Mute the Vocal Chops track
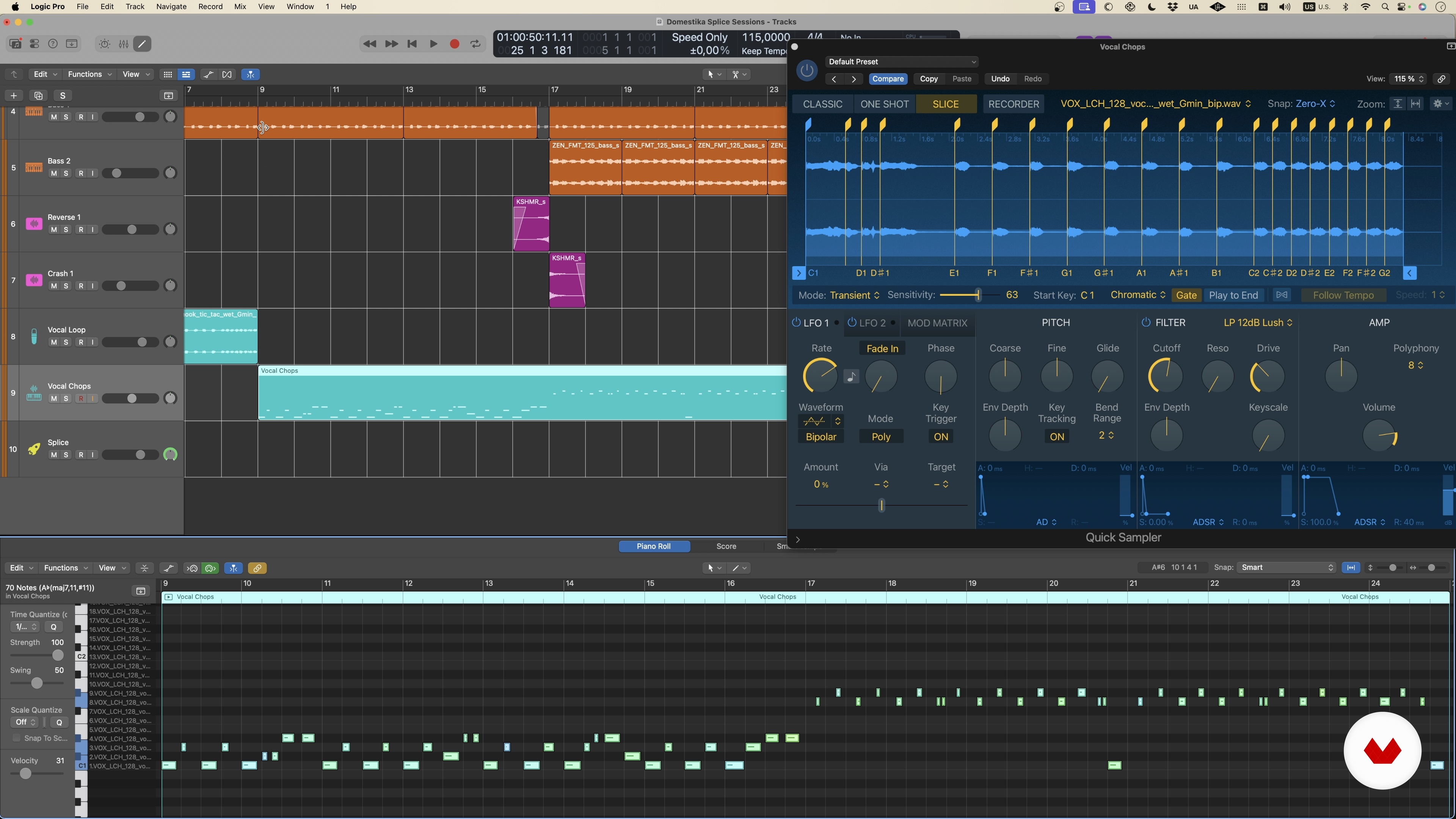Image resolution: width=1456 pixels, height=819 pixels. click(x=54, y=399)
